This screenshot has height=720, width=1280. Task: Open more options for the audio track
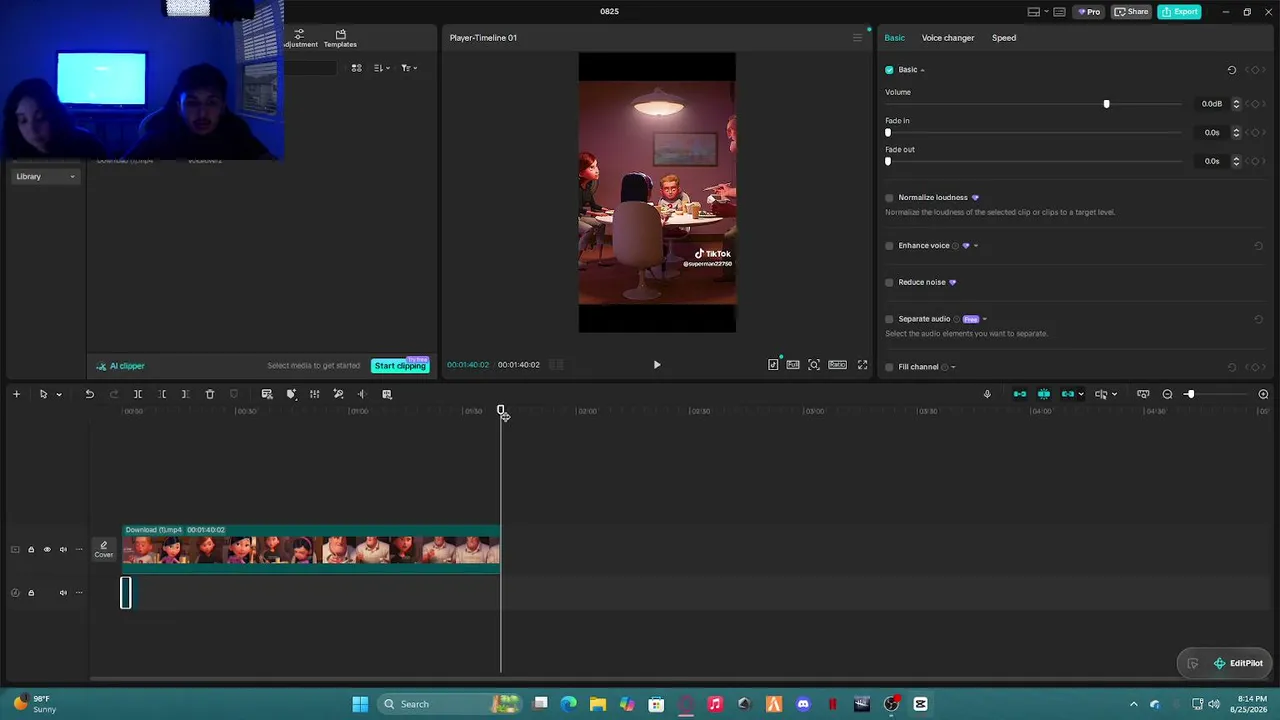click(x=79, y=593)
